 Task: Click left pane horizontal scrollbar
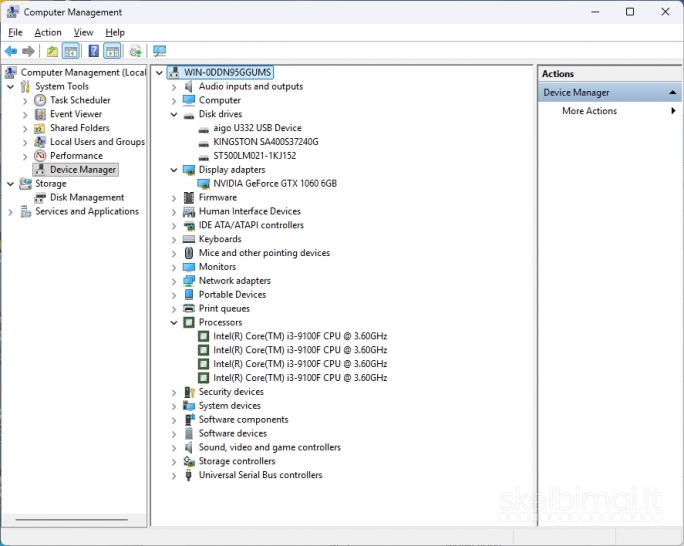[72, 519]
